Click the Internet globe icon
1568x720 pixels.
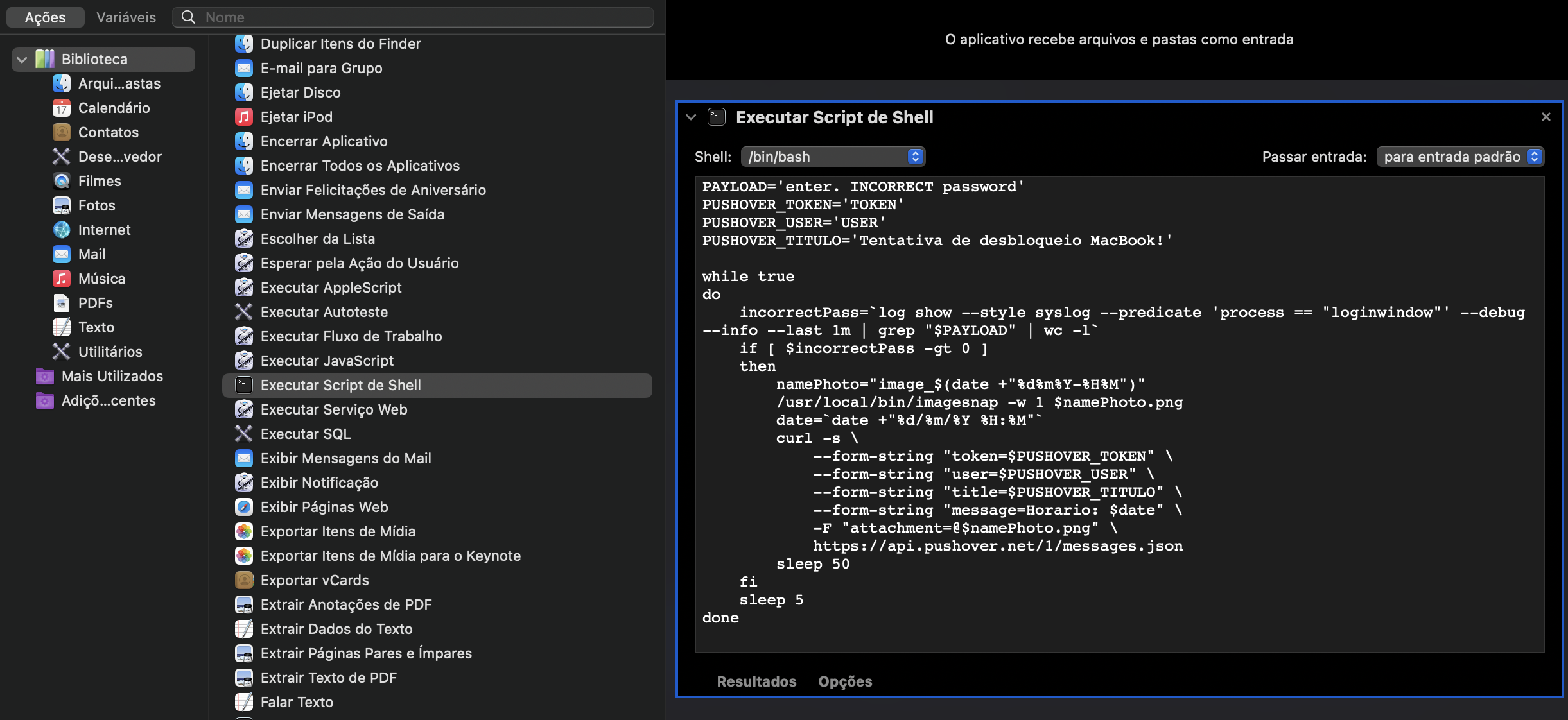pyautogui.click(x=61, y=230)
